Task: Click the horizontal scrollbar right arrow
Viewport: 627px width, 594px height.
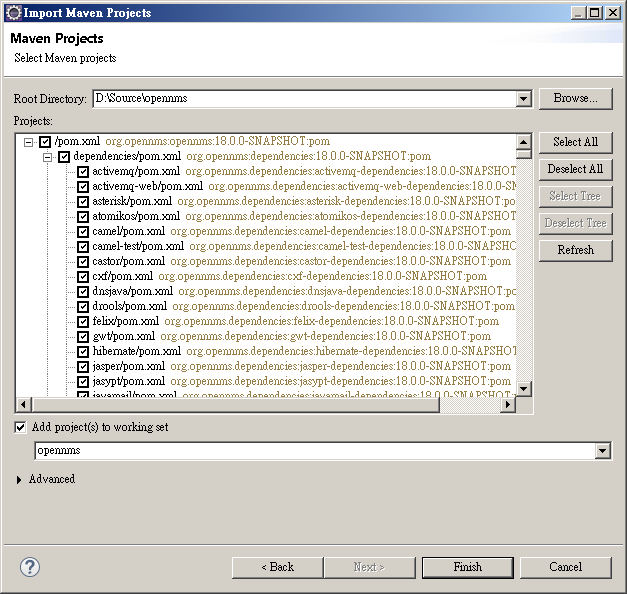Action: tap(508, 404)
